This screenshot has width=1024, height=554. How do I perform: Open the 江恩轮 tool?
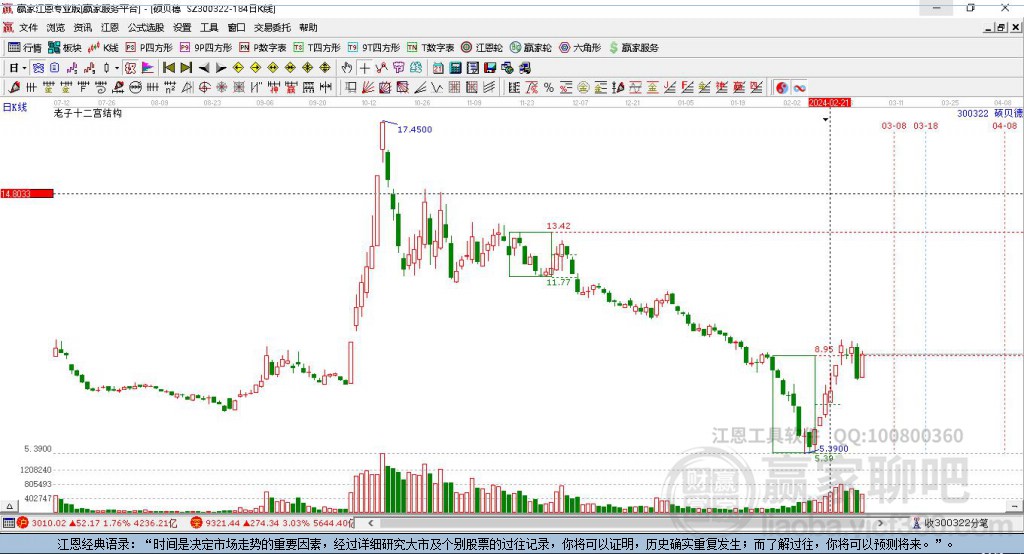[482, 48]
